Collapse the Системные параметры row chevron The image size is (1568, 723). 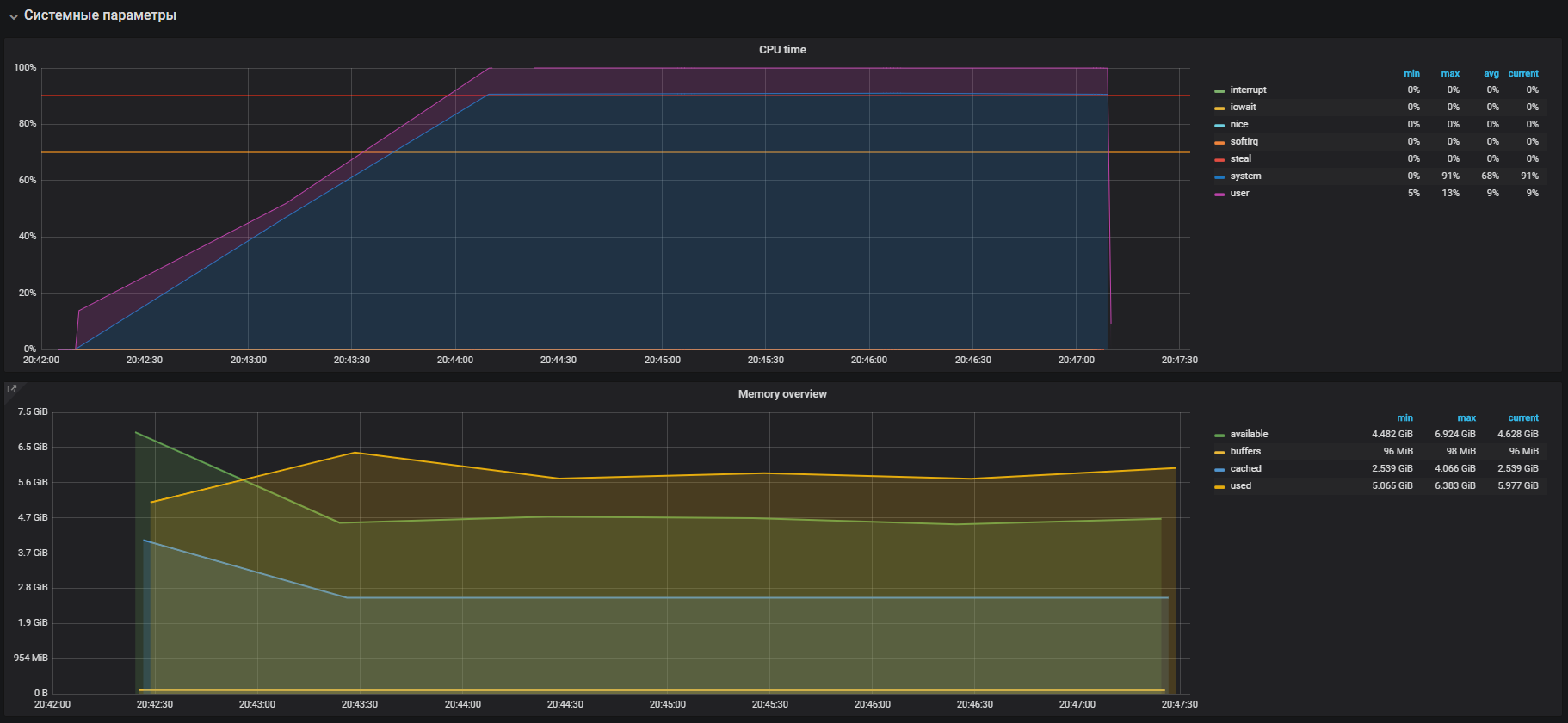[x=14, y=16]
